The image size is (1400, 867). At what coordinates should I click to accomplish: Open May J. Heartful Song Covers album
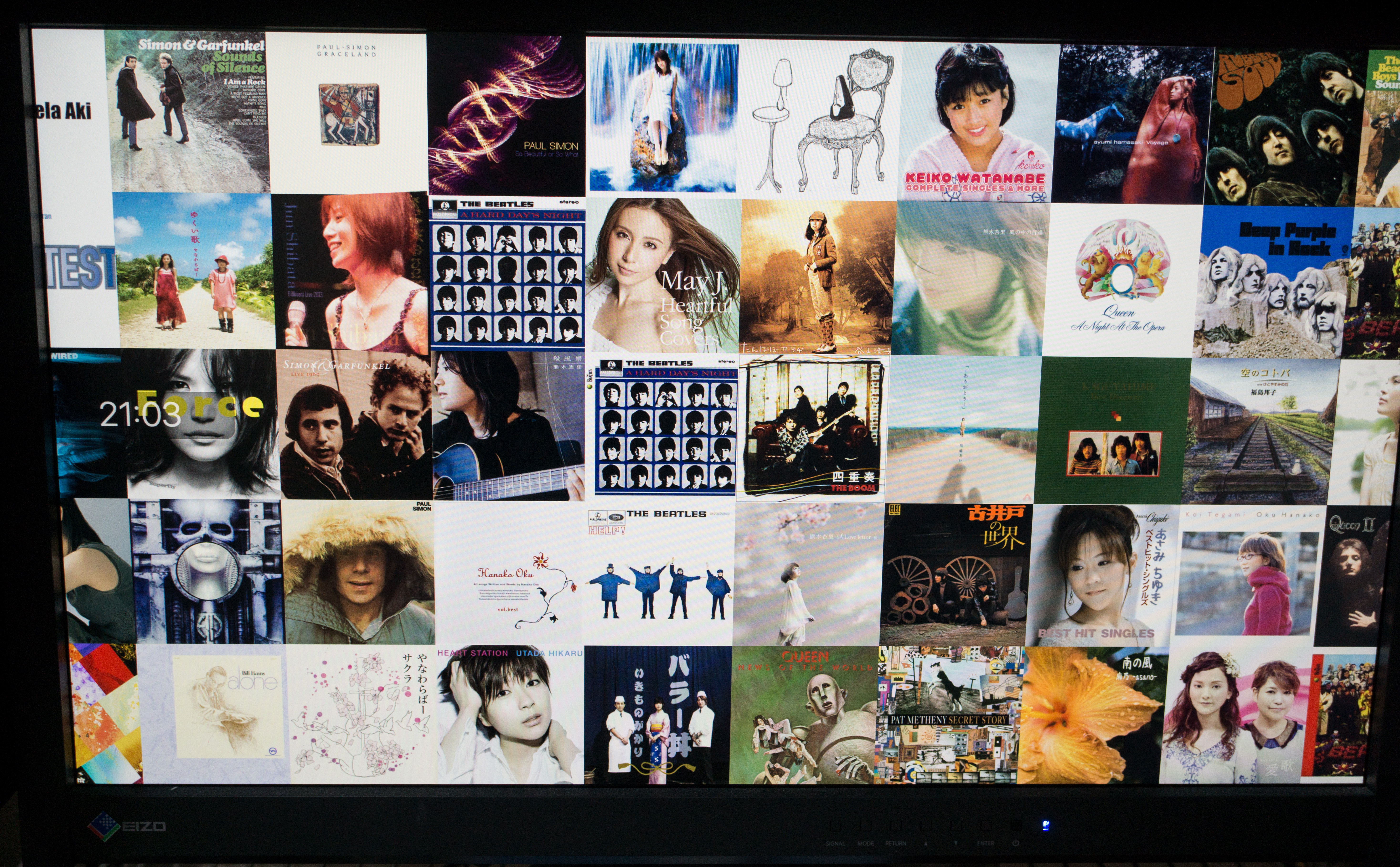pos(663,275)
